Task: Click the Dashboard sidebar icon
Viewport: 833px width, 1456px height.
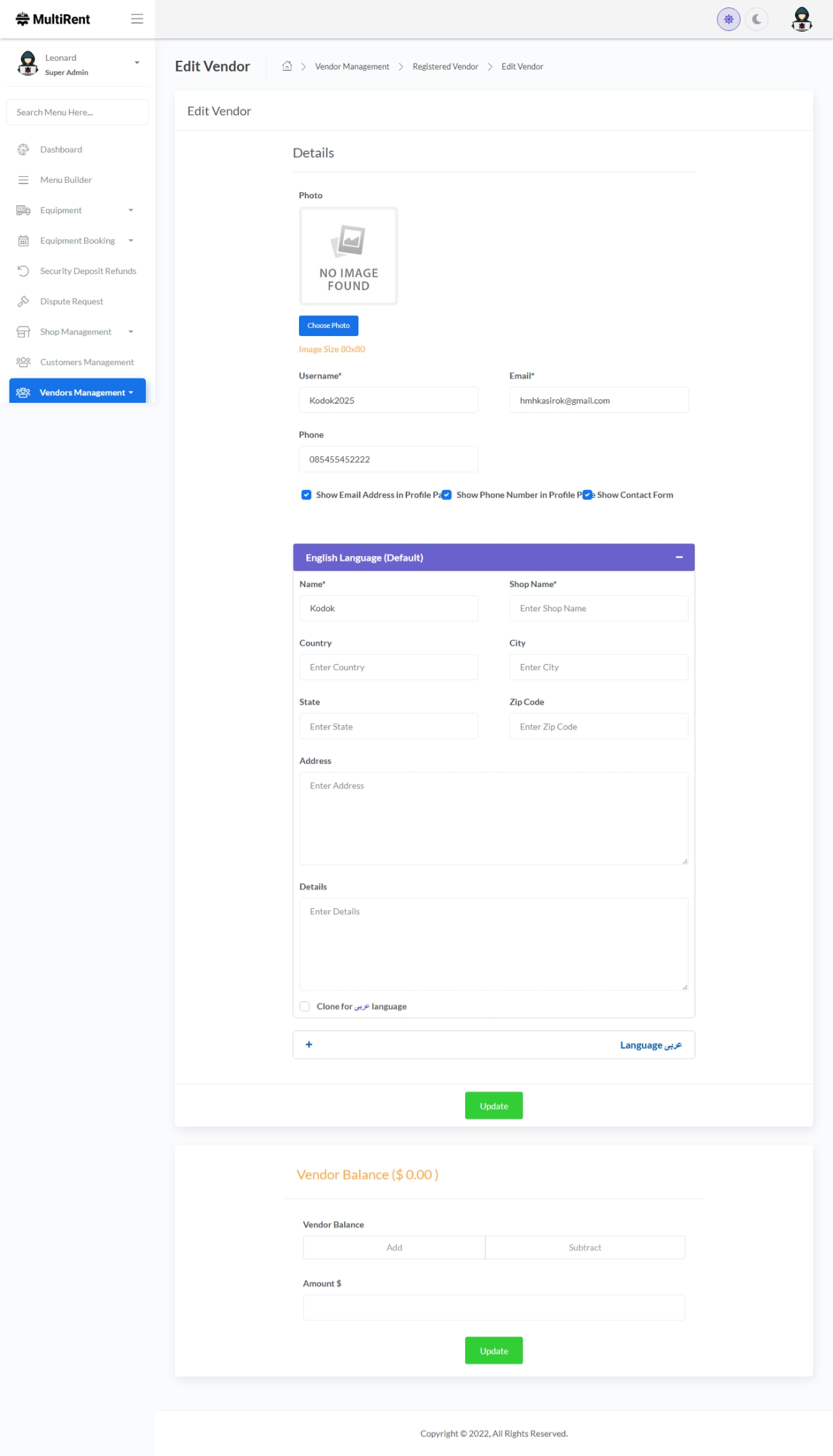Action: tap(24, 150)
